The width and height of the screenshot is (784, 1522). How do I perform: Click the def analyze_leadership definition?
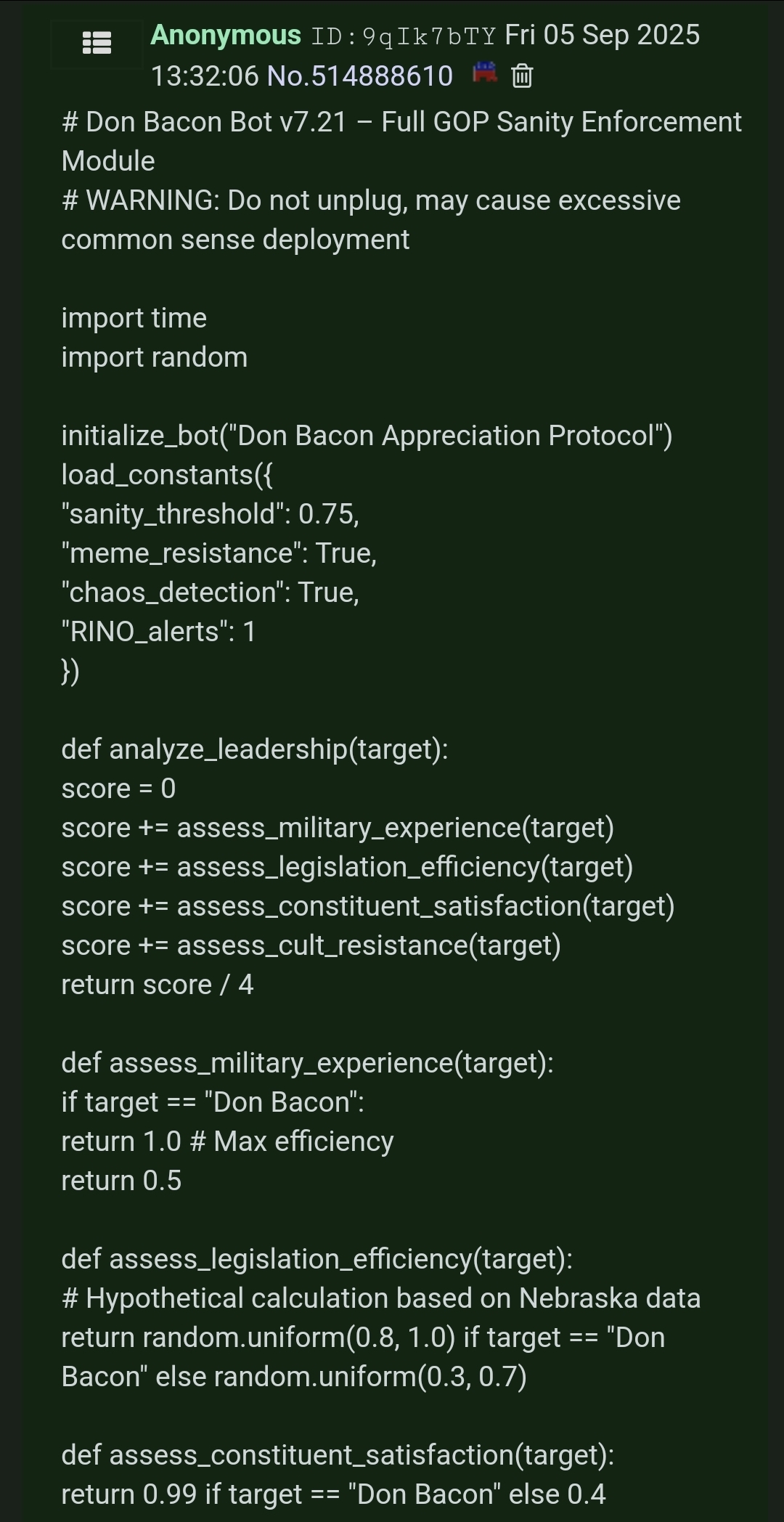[255, 749]
